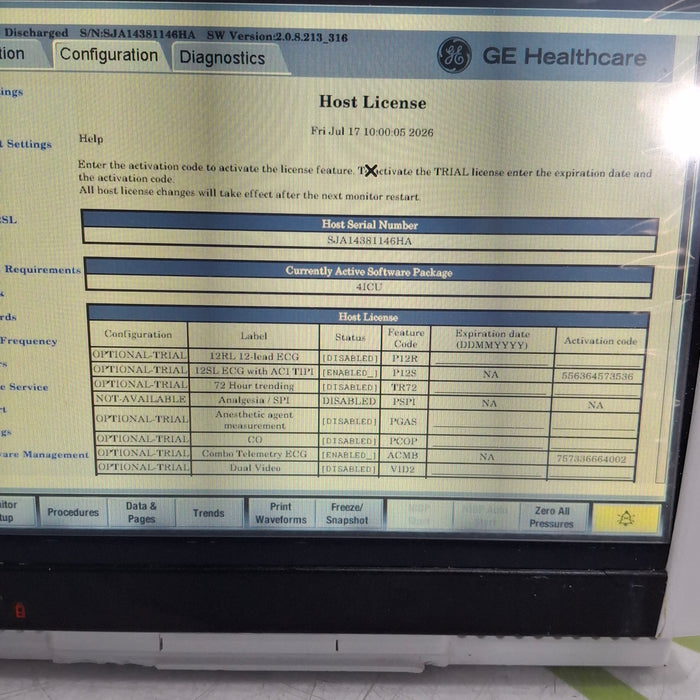The width and height of the screenshot is (700, 700).
Task: Click Zero All Pressures button
Action: click(552, 517)
